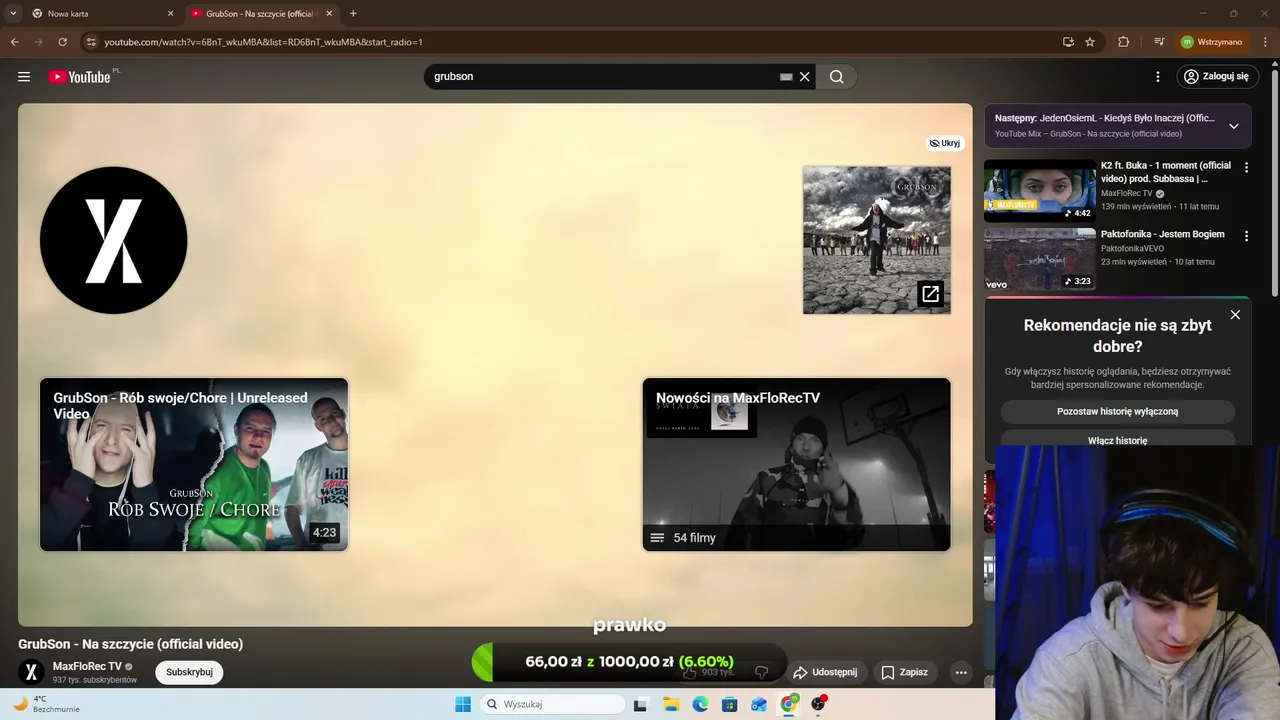Open Chrome media controls icon
This screenshot has width=1280, height=720.
[1158, 42]
